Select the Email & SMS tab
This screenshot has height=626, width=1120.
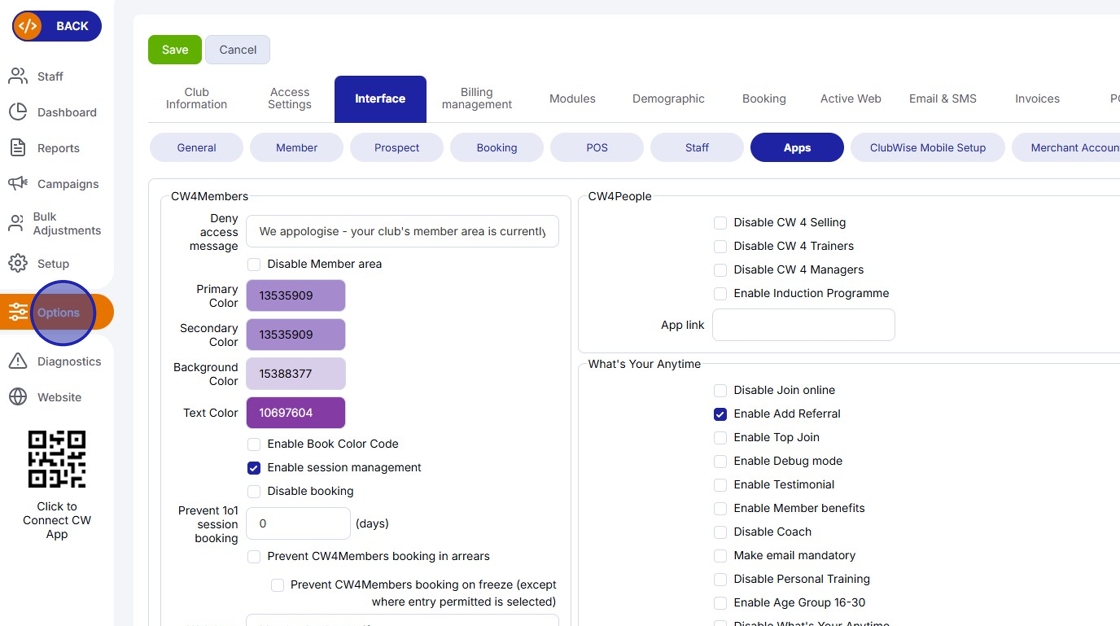coord(943,99)
